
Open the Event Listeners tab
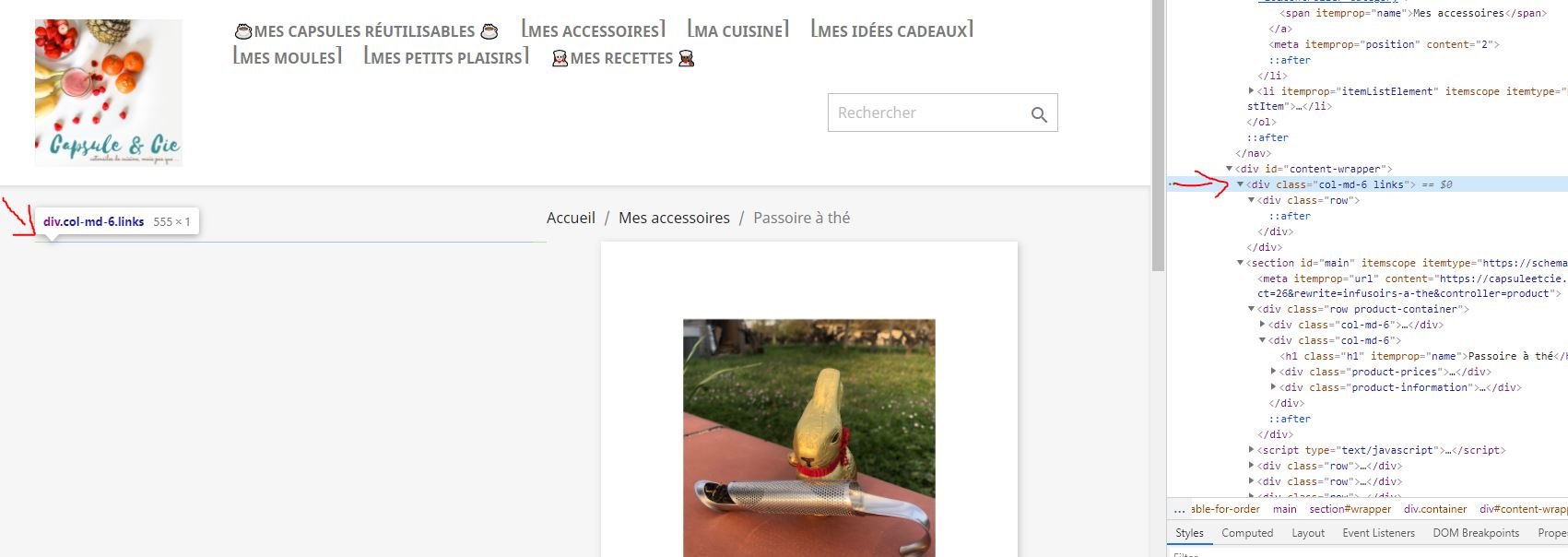click(1378, 533)
